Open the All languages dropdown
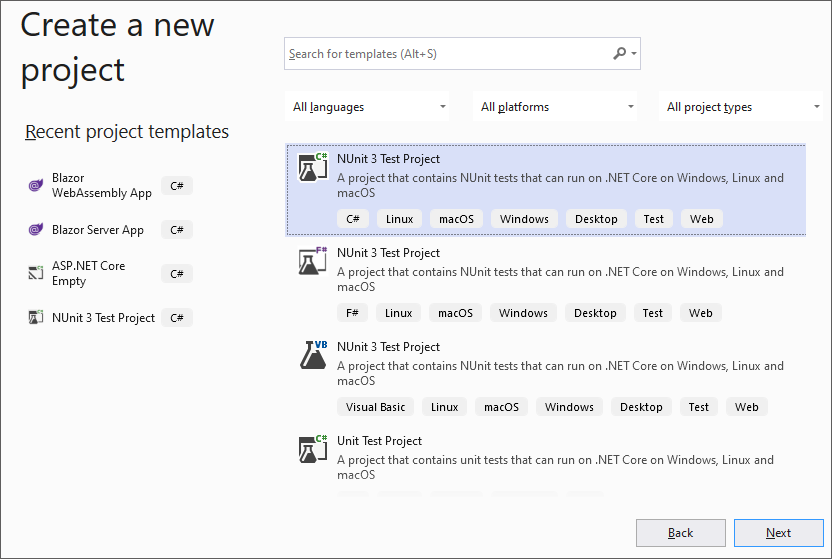 [367, 107]
